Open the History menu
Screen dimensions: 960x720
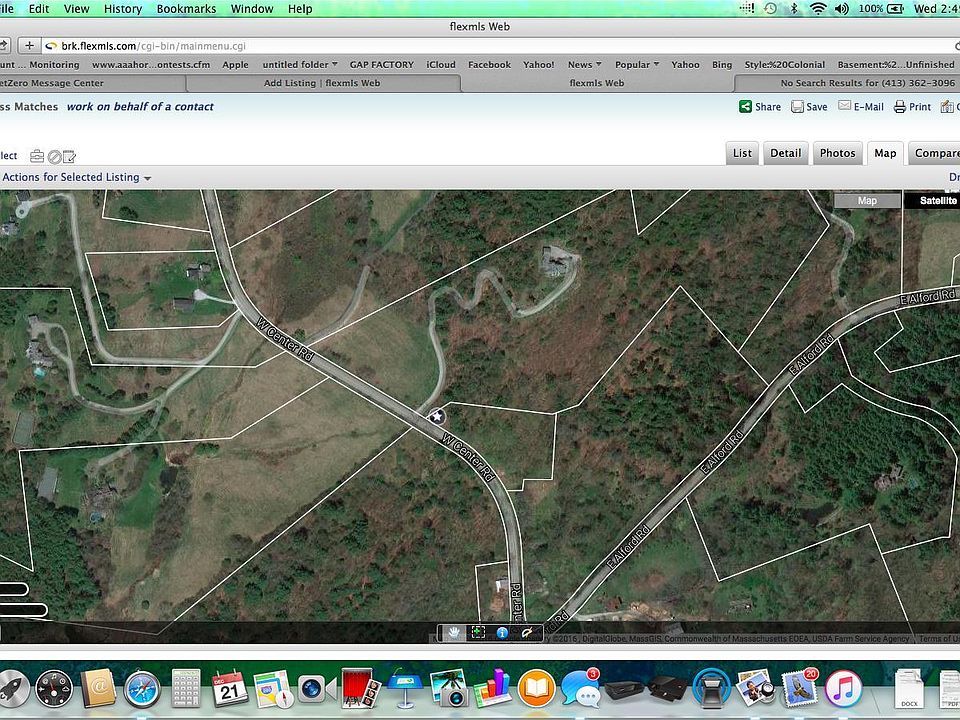tap(122, 9)
